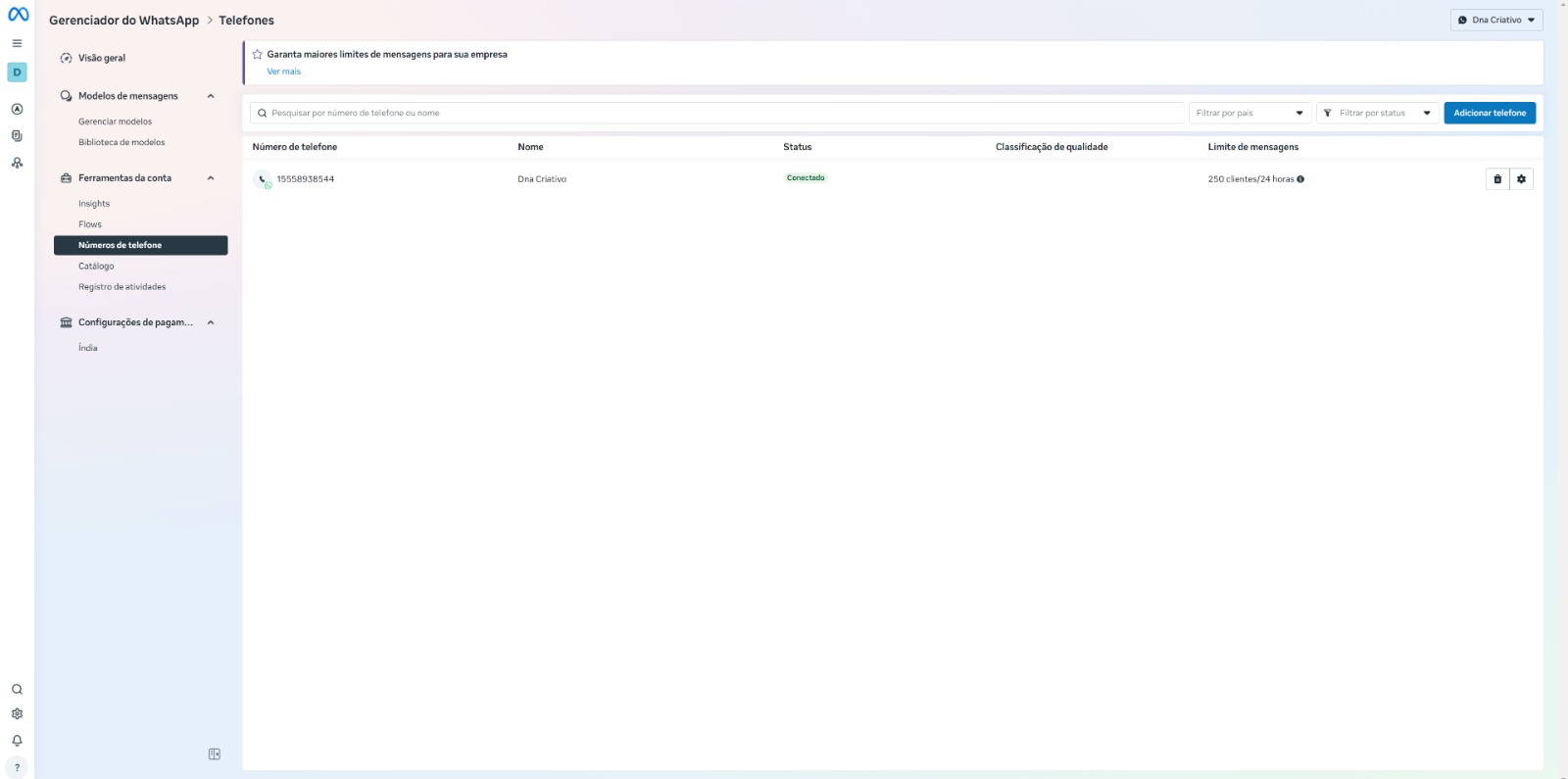Follow the Ver mais link
1568x779 pixels.
[284, 72]
